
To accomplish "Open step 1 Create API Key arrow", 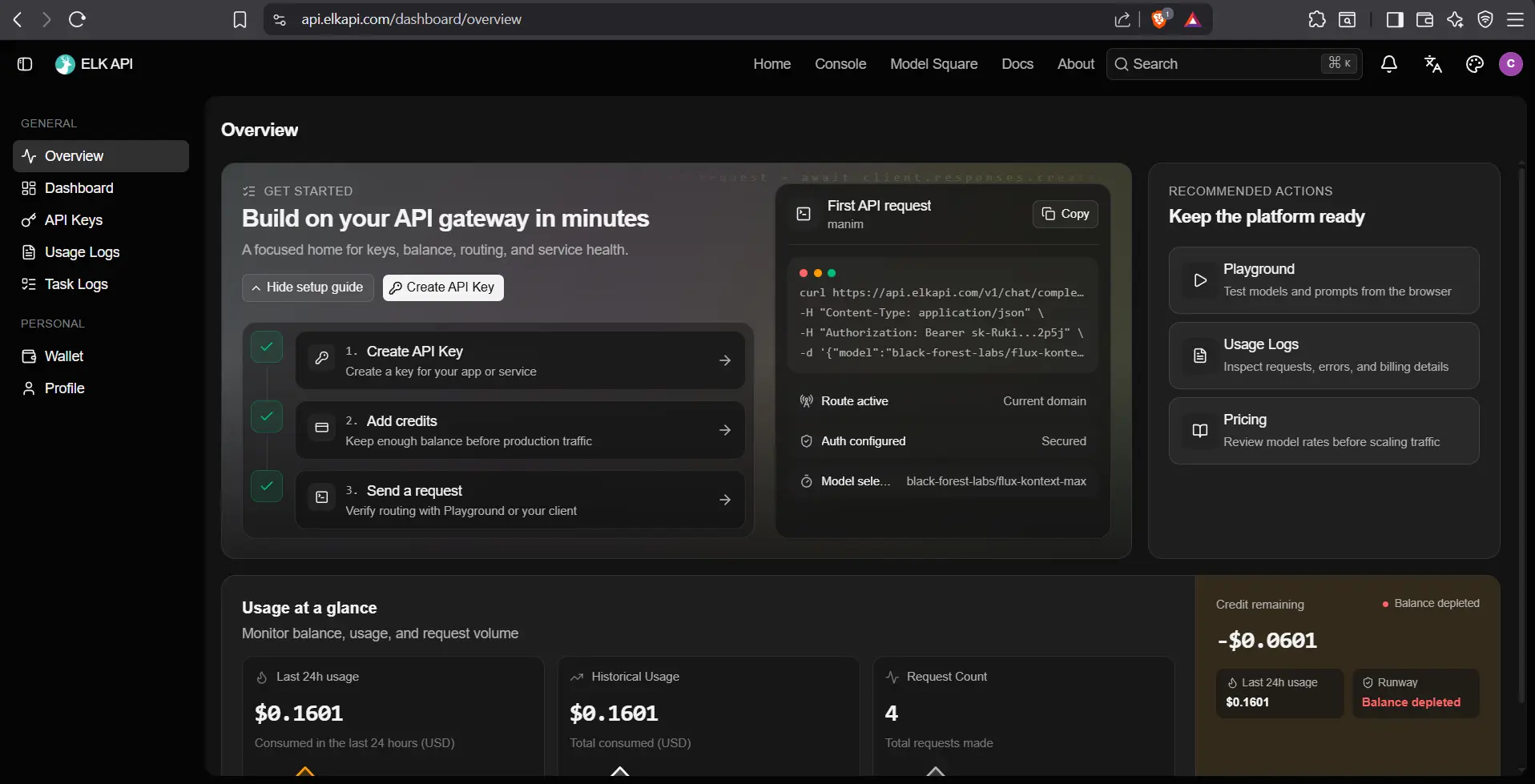I will (725, 360).
